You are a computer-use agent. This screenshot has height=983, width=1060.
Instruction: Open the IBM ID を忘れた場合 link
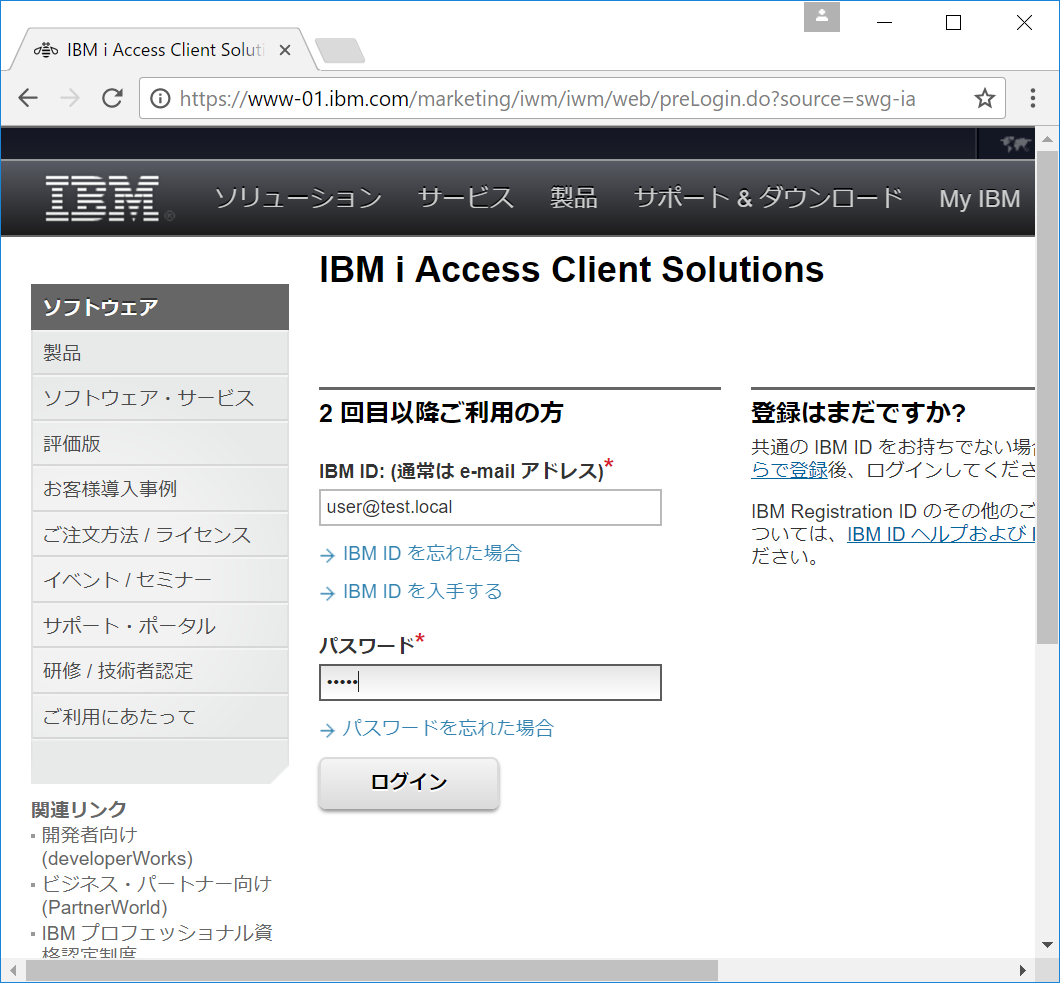[x=430, y=554]
